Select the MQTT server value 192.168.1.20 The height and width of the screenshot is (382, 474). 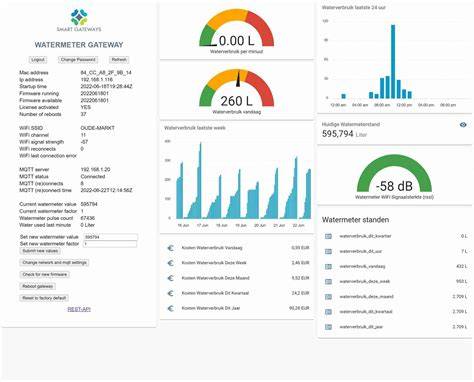pos(95,170)
